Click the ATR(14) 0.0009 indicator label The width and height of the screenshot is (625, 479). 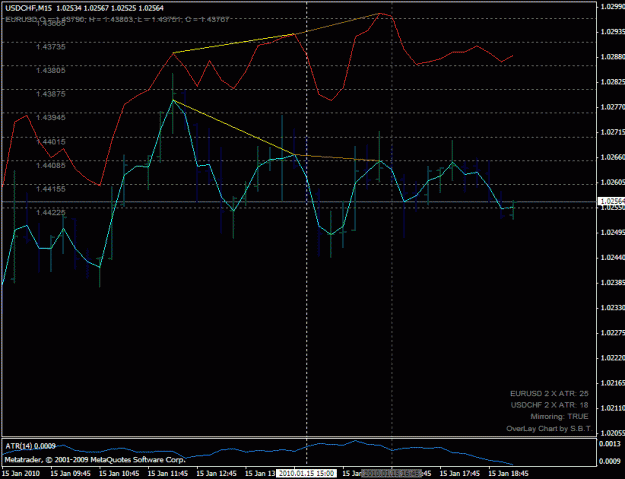tap(30, 446)
